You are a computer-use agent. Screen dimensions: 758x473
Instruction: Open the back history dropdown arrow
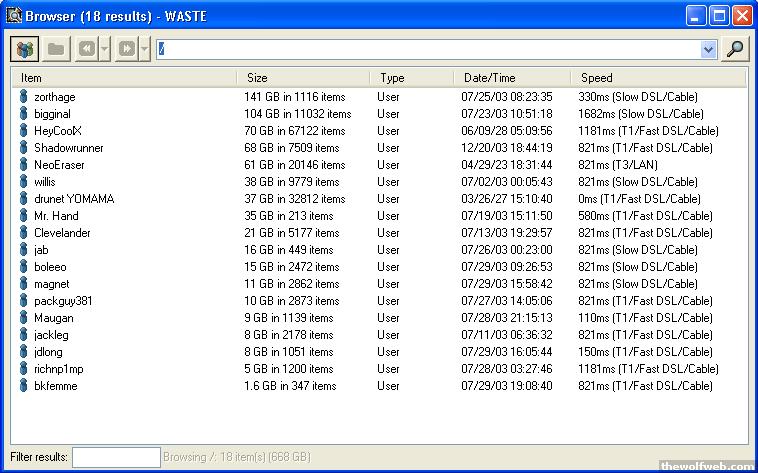[105, 49]
